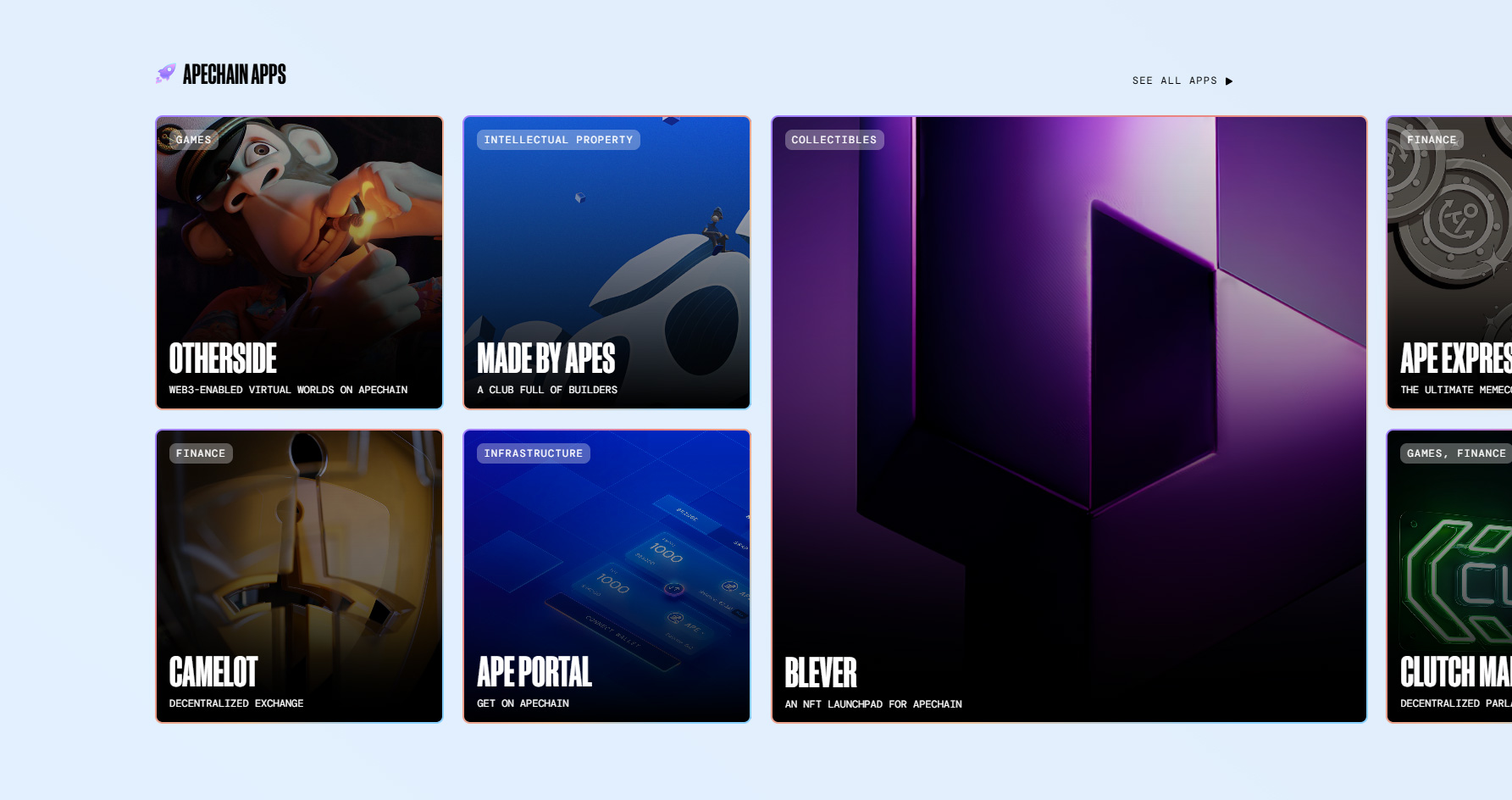This screenshot has width=1512, height=800.
Task: Click the Finance tag on Camelot
Action: point(201,453)
